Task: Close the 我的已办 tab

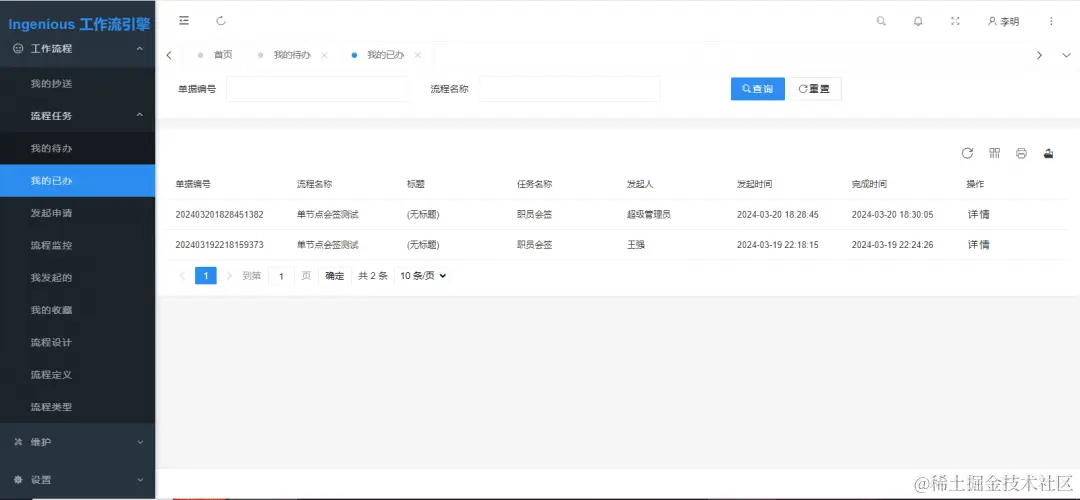Action: 417,55
